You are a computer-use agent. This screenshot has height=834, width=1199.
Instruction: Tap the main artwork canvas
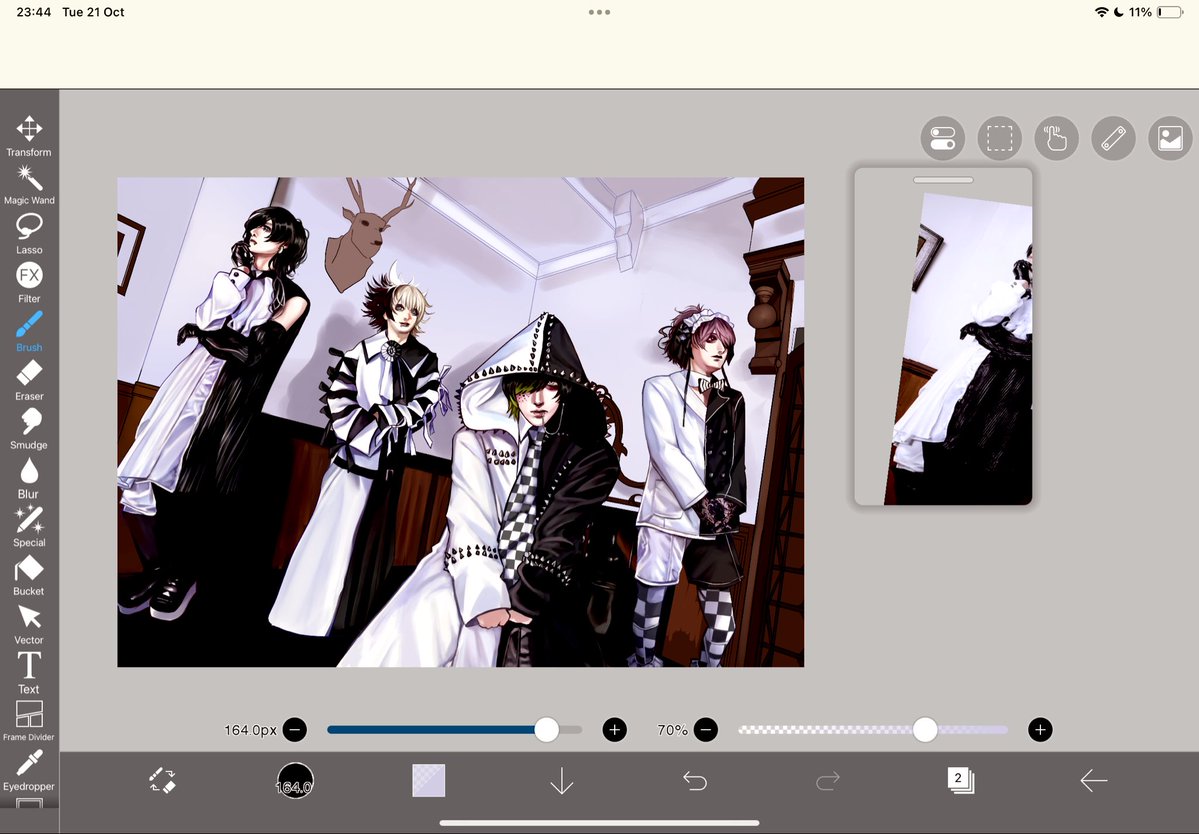pos(460,422)
